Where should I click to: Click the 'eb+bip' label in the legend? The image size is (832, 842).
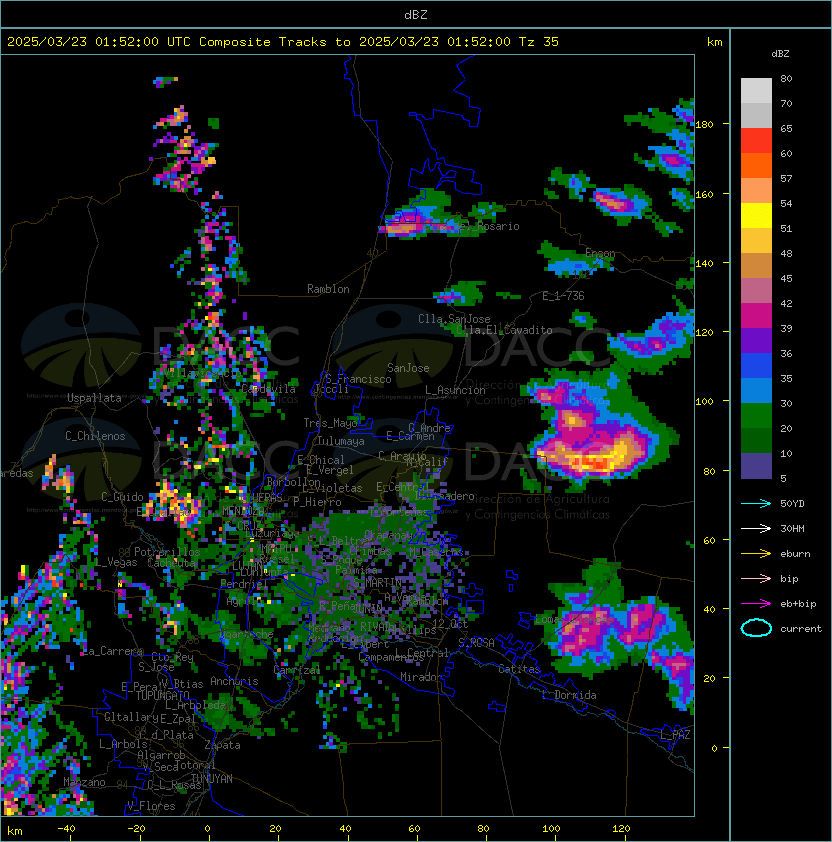coord(798,604)
